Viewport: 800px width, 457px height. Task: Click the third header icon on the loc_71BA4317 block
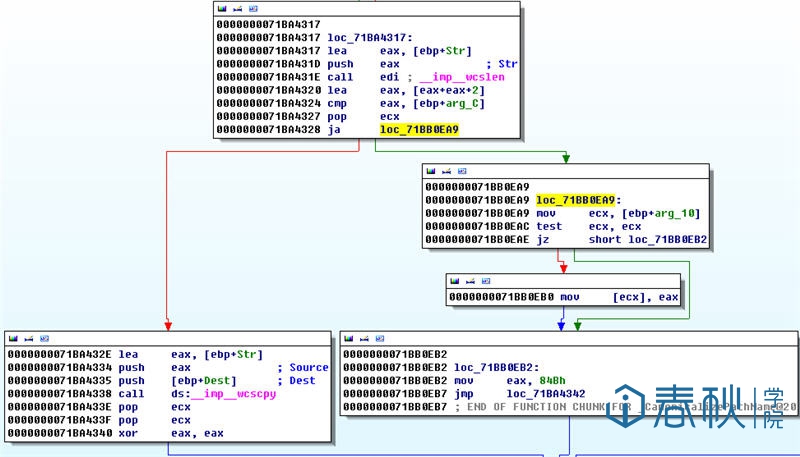(x=251, y=8)
